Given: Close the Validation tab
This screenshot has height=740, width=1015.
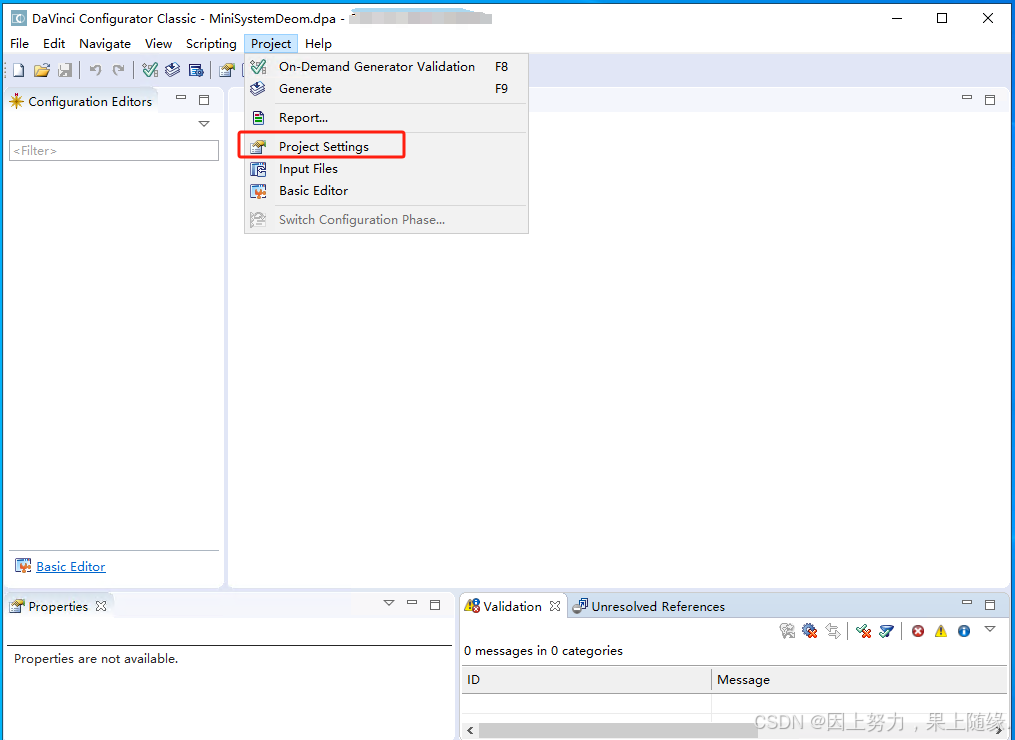Looking at the screenshot, I should click(x=555, y=606).
